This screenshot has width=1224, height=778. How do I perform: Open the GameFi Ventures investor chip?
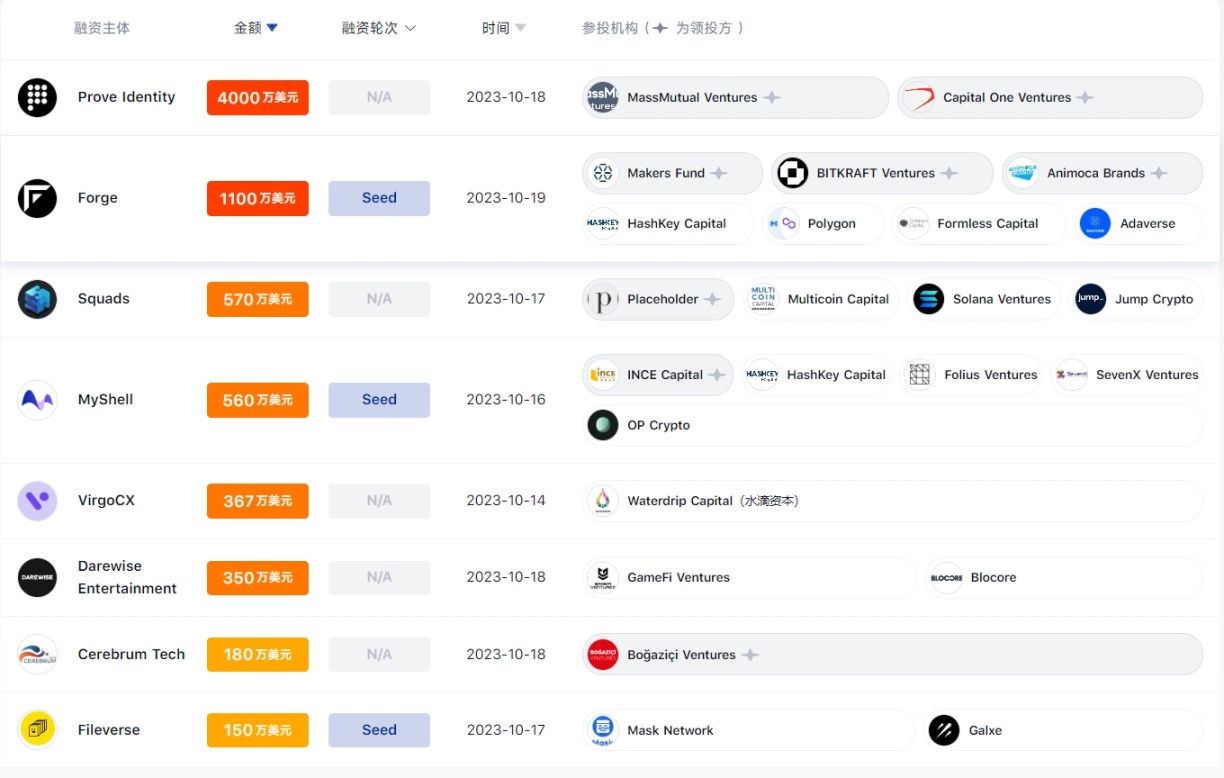(749, 578)
